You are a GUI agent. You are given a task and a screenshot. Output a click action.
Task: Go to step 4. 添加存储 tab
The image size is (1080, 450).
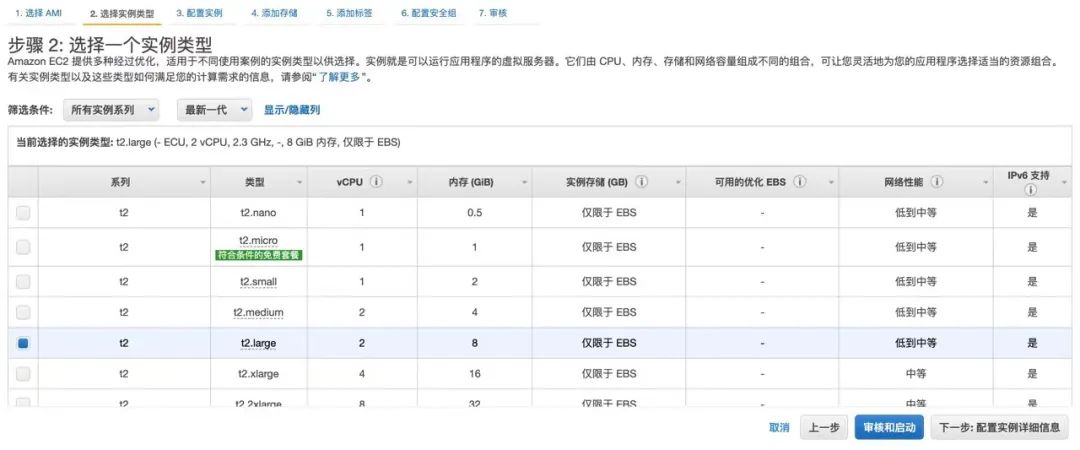tap(274, 13)
